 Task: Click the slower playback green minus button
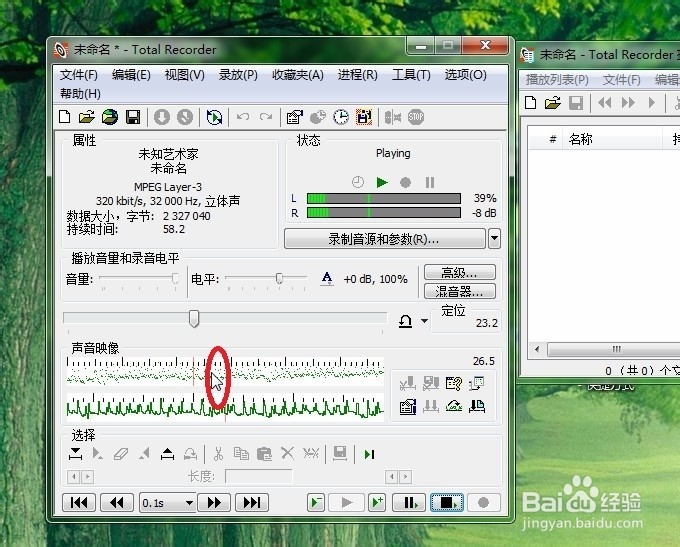(316, 503)
